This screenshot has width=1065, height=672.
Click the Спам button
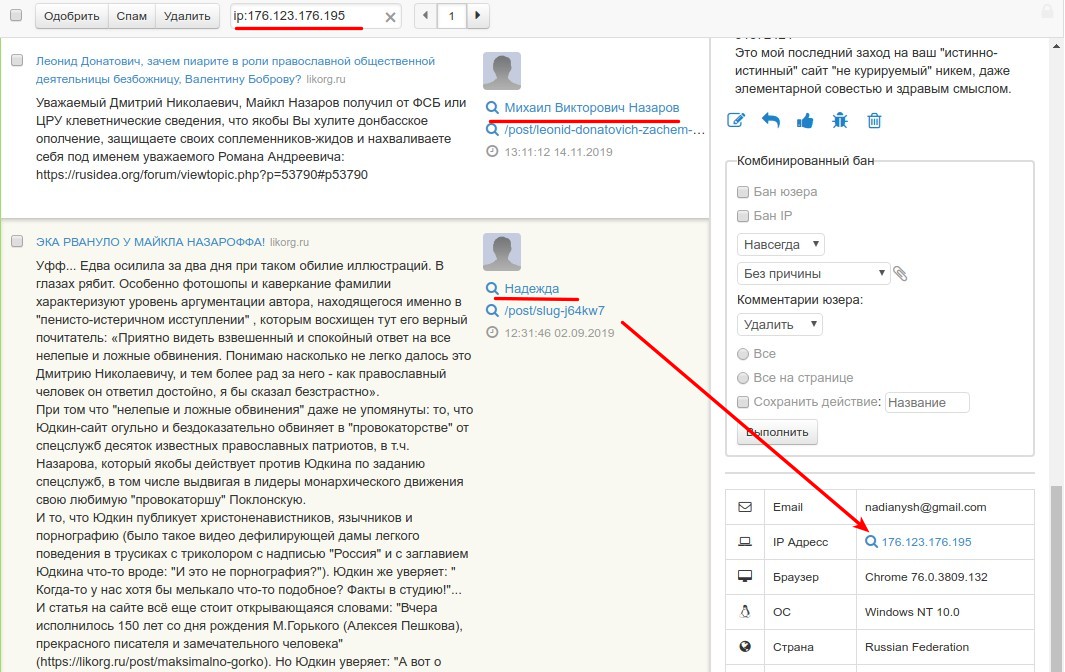point(132,16)
